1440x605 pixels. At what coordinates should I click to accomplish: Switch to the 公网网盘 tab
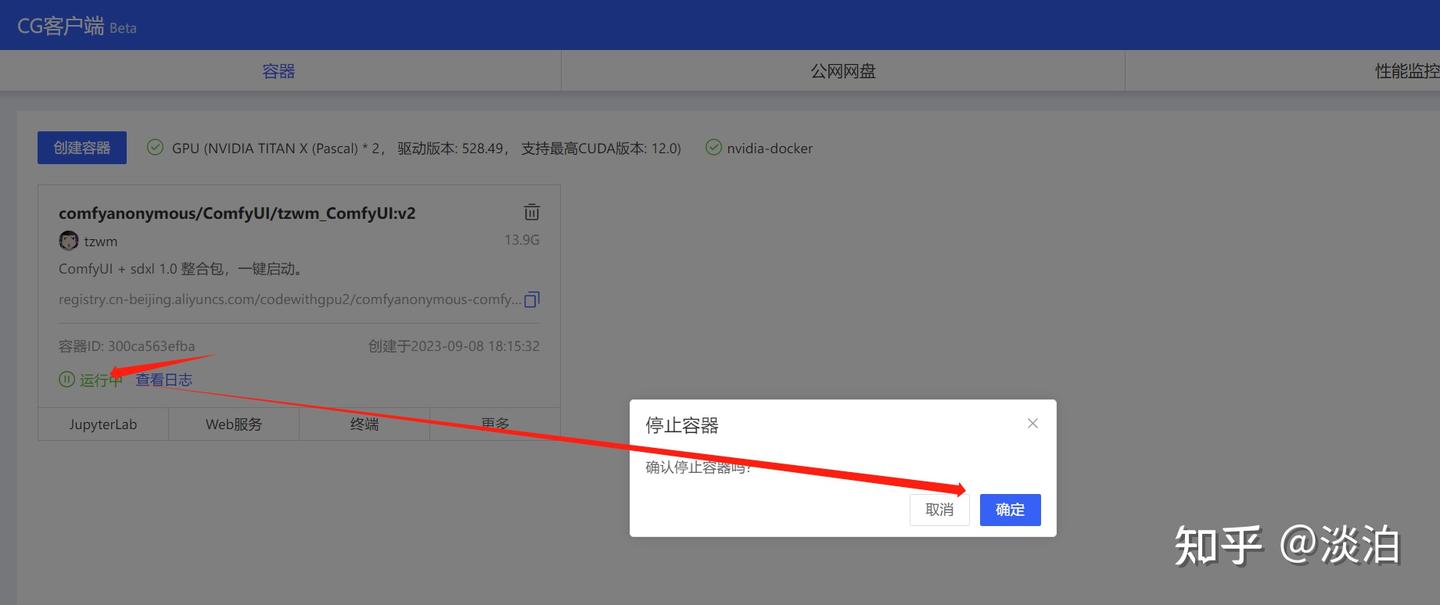pos(842,70)
